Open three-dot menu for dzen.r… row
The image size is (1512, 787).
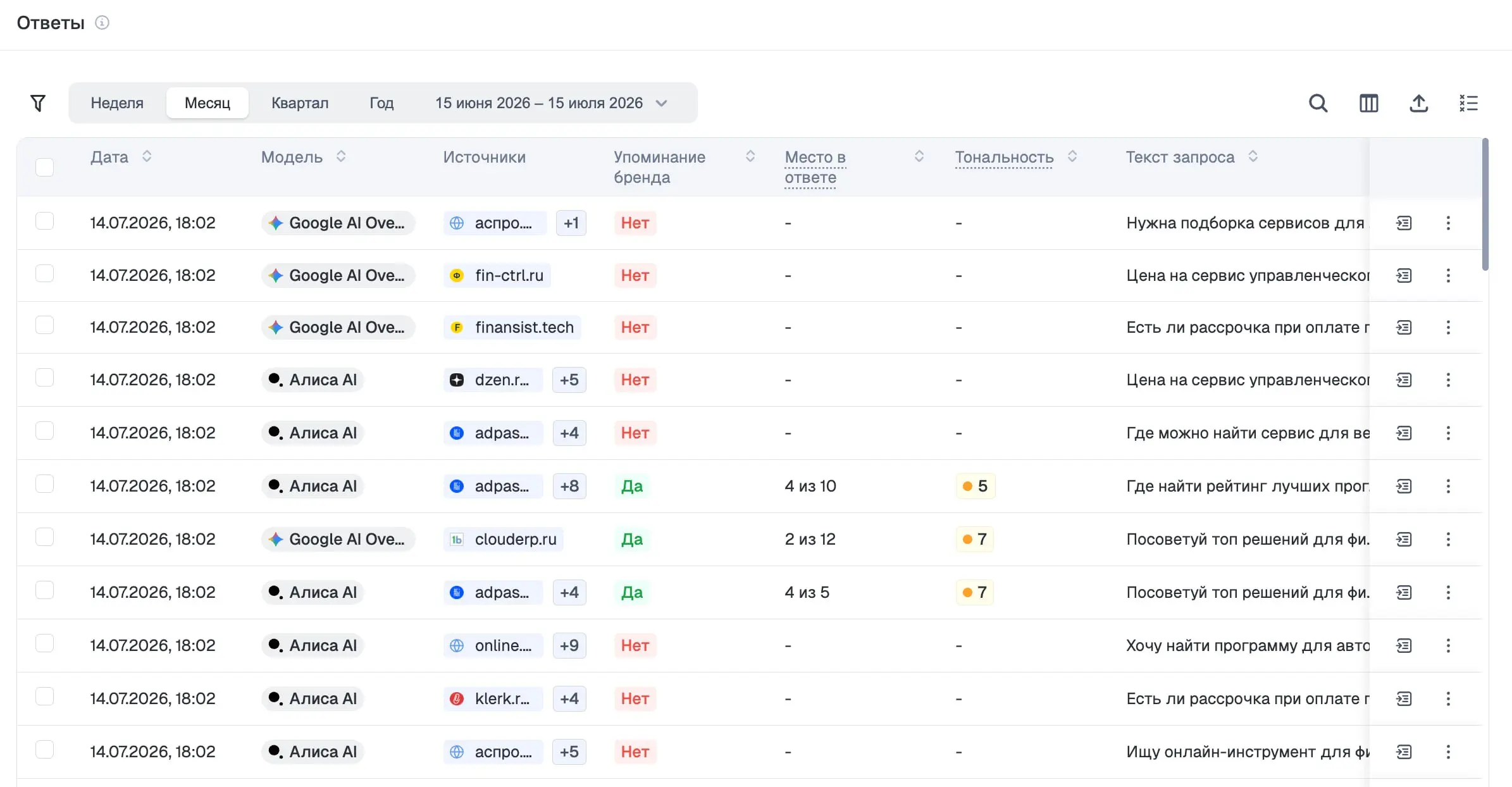[x=1448, y=380]
